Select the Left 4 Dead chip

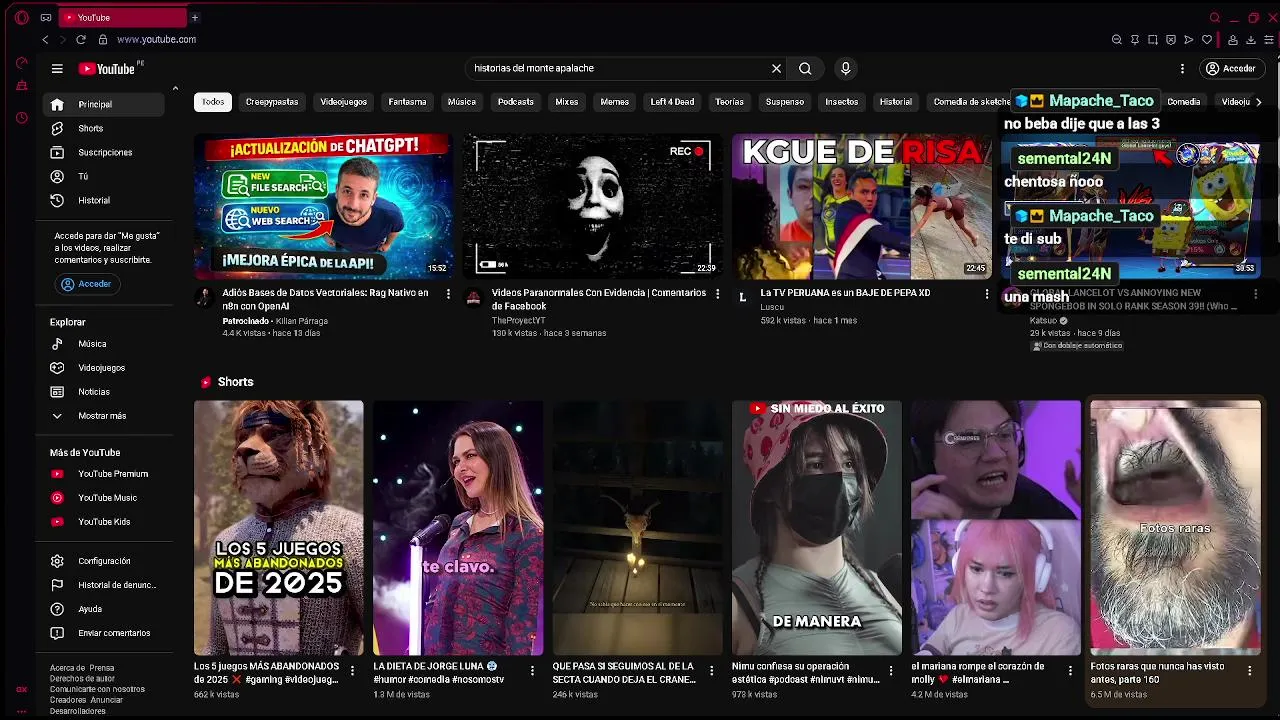pos(672,102)
